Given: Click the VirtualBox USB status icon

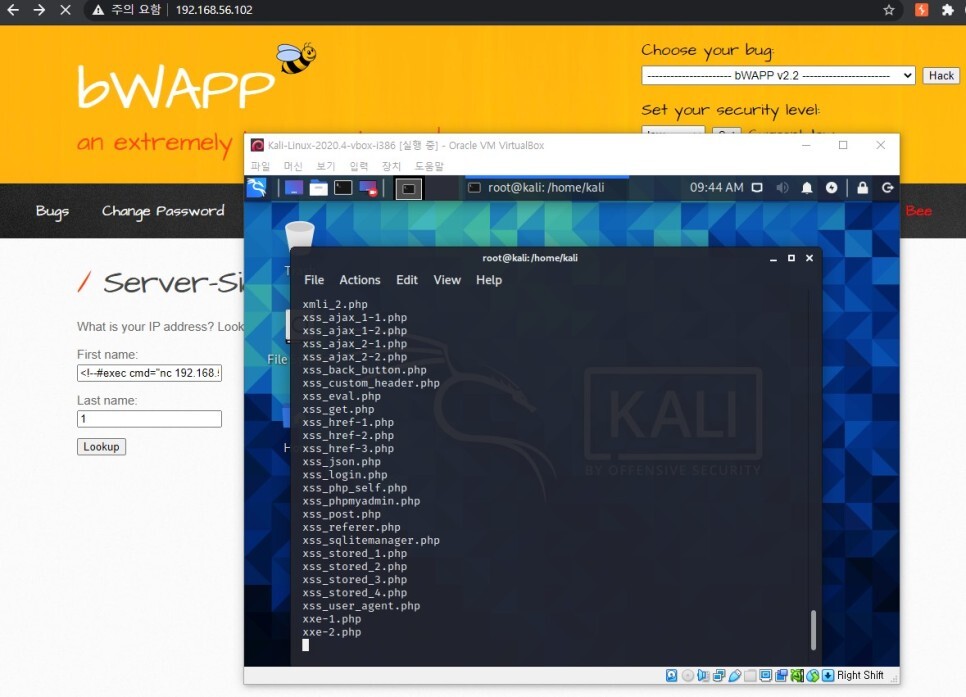Looking at the screenshot, I should click(734, 675).
